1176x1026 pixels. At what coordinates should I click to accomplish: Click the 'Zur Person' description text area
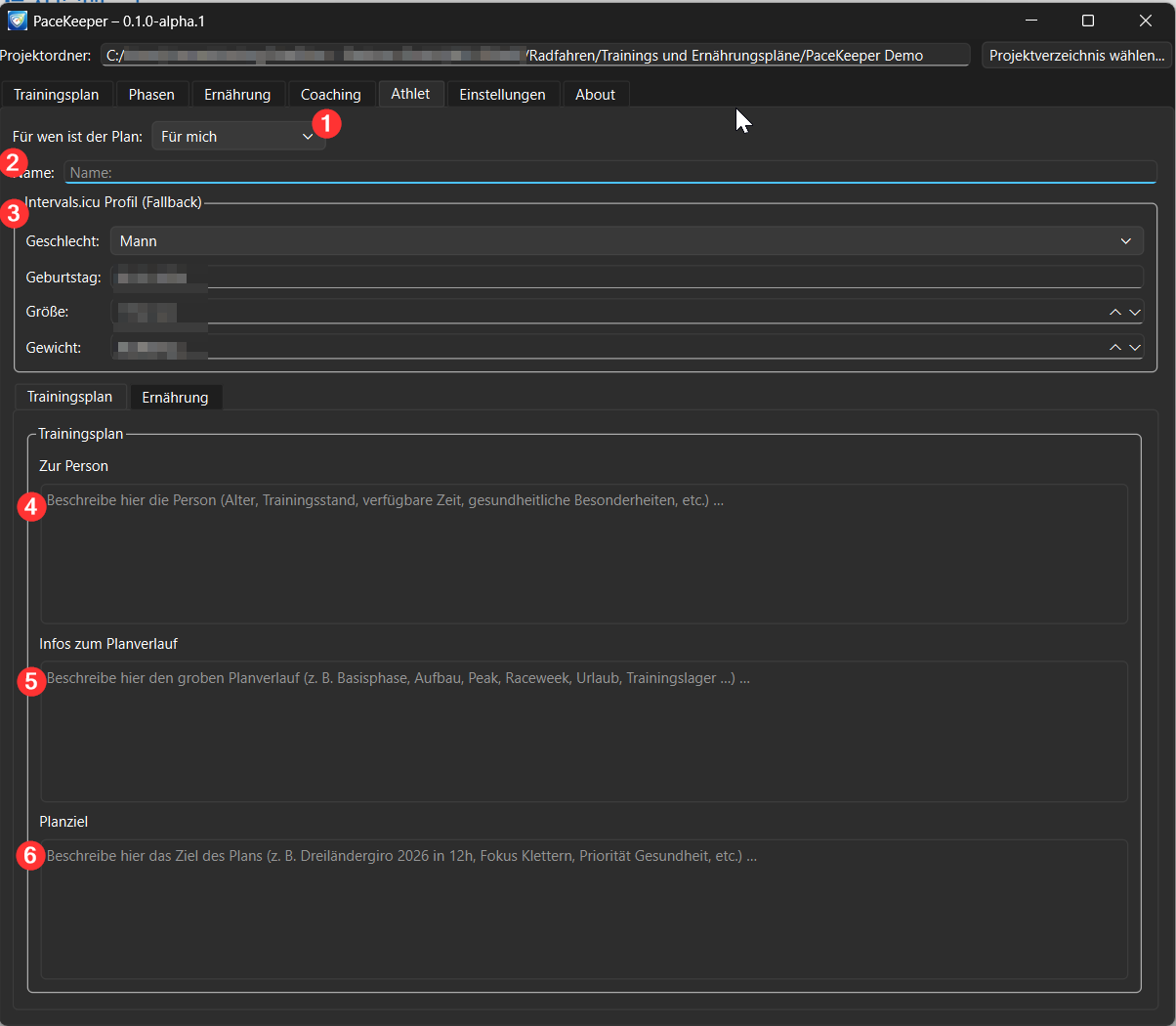(x=583, y=554)
